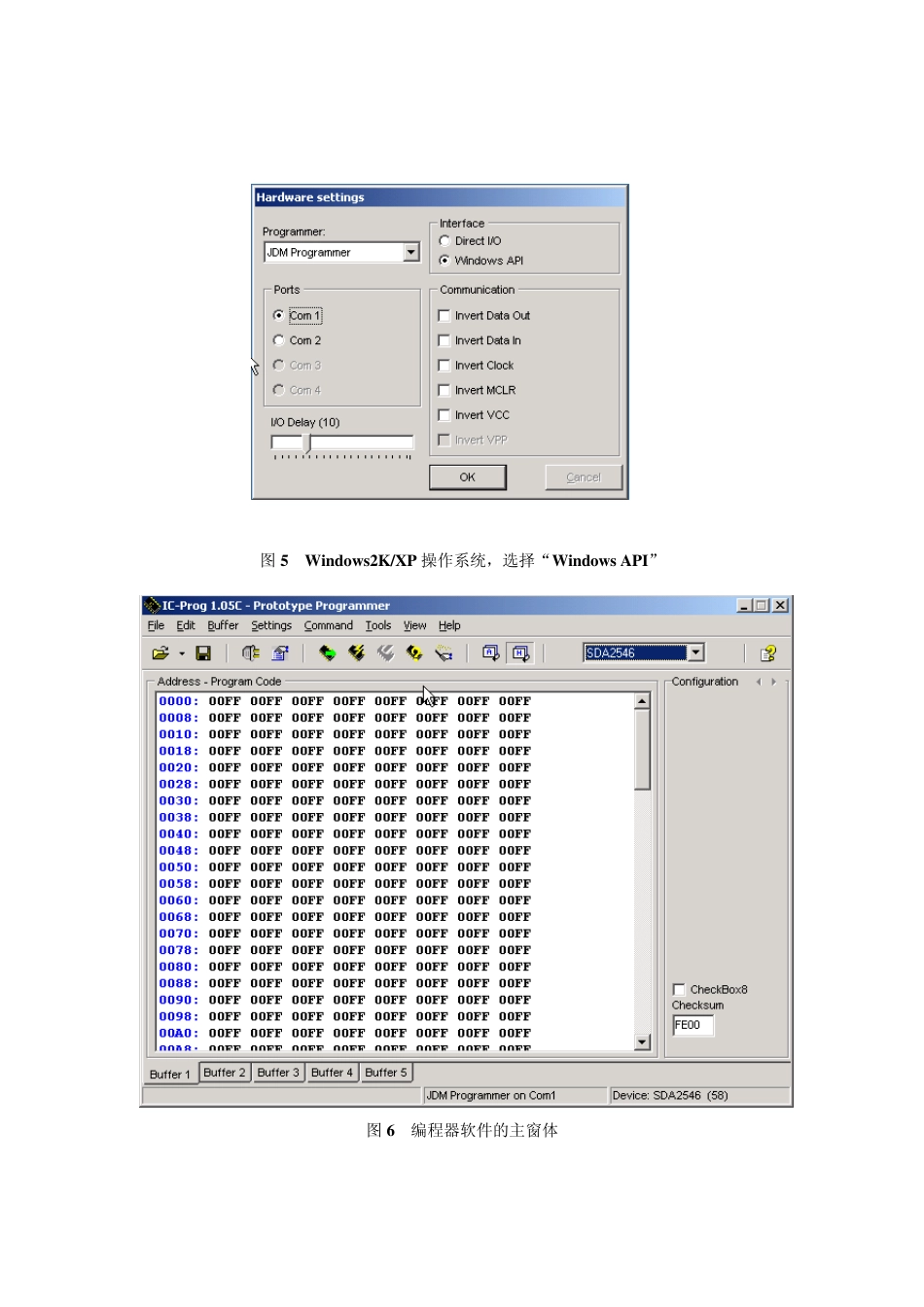Open the dropdown arrow beside Open File icon

coord(182,653)
